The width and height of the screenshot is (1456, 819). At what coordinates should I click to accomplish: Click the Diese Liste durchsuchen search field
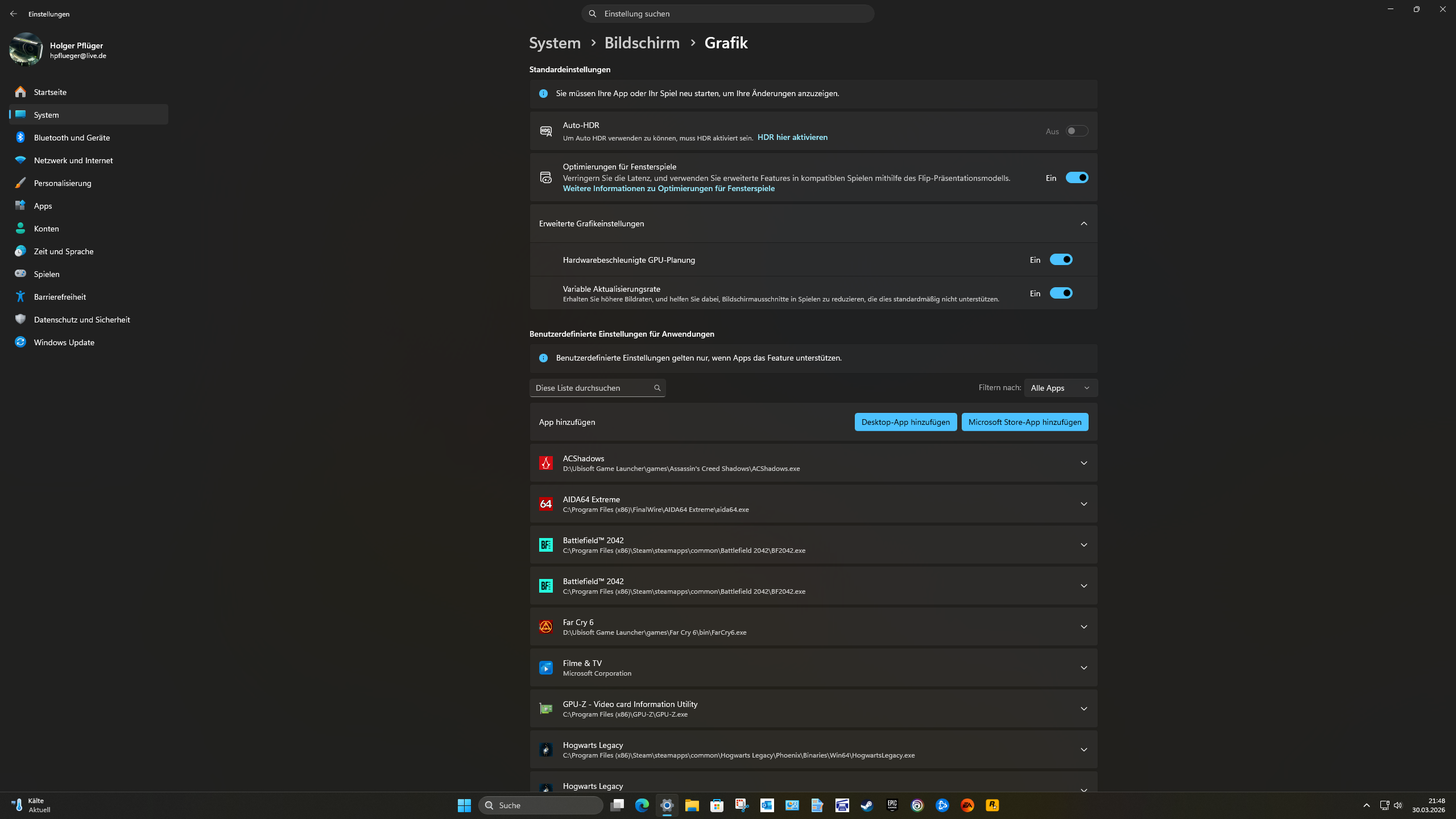[591, 387]
